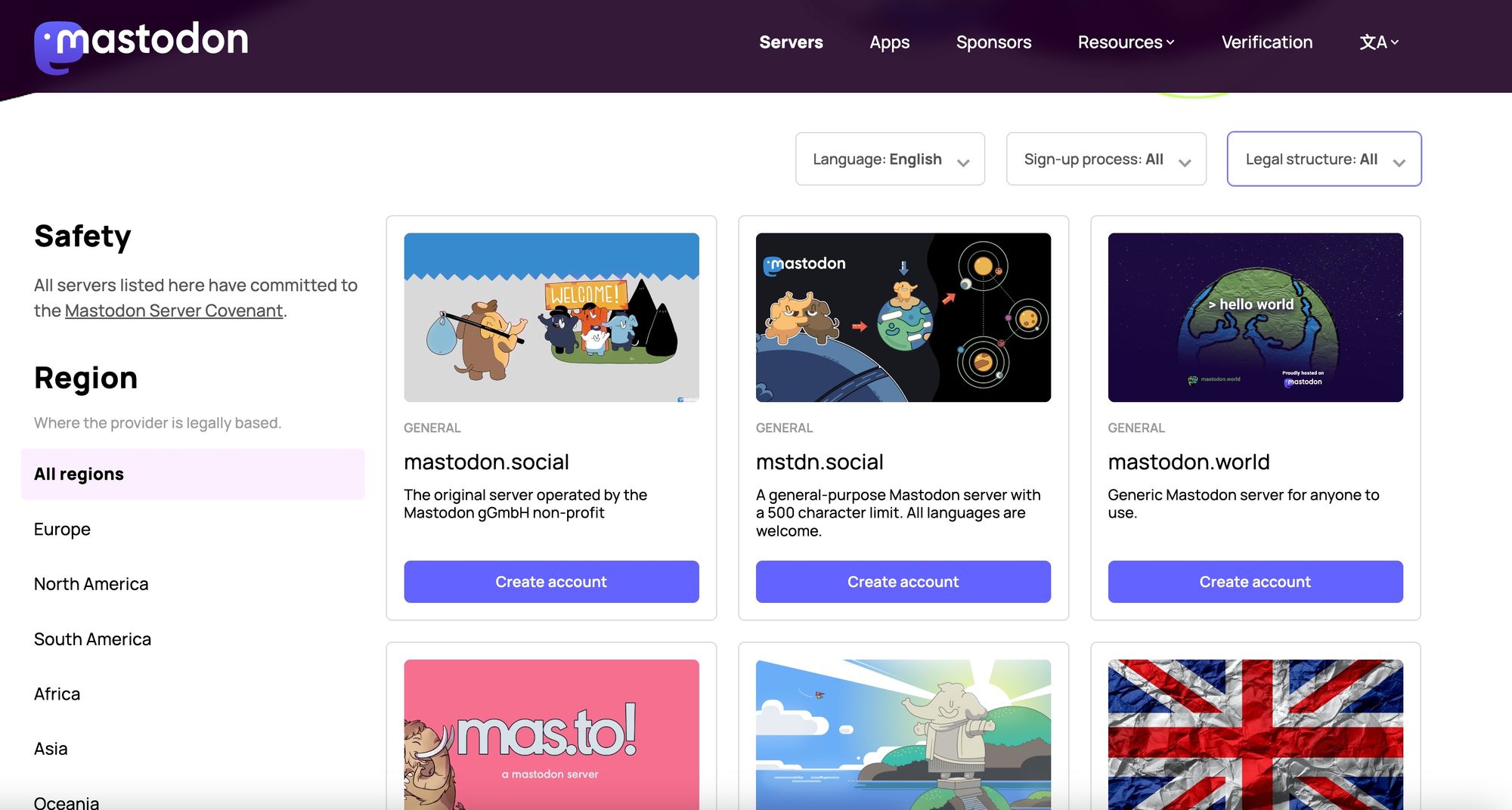The height and width of the screenshot is (810, 1512).
Task: Click the 'Generic Mastodon server for anyone to use.' text
Action: pyautogui.click(x=1244, y=504)
